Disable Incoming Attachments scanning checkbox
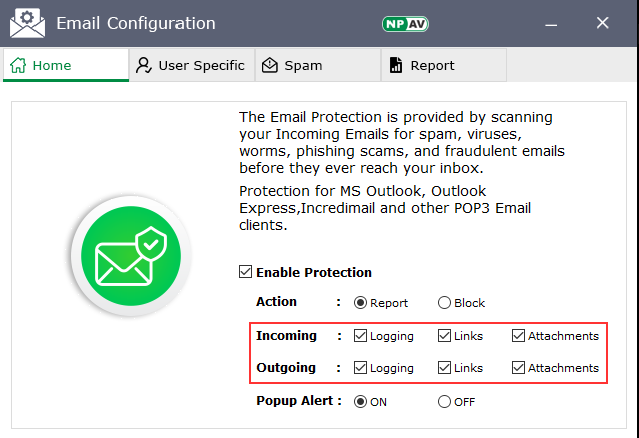 [x=518, y=336]
